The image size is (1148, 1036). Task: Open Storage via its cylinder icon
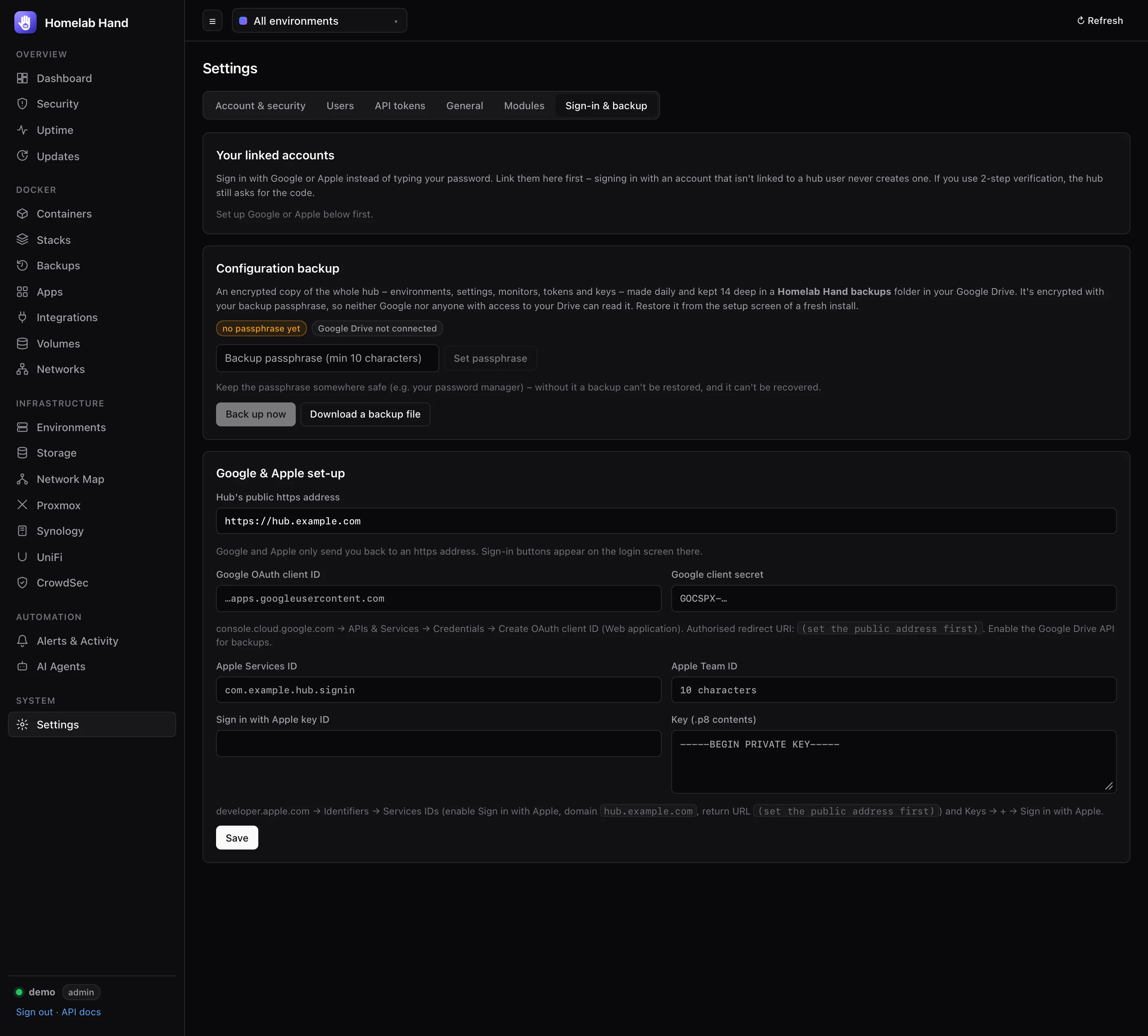point(22,453)
